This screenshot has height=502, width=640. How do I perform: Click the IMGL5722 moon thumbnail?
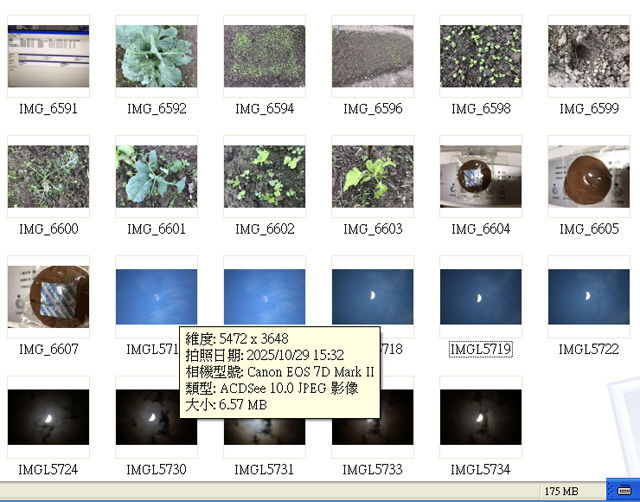point(589,297)
